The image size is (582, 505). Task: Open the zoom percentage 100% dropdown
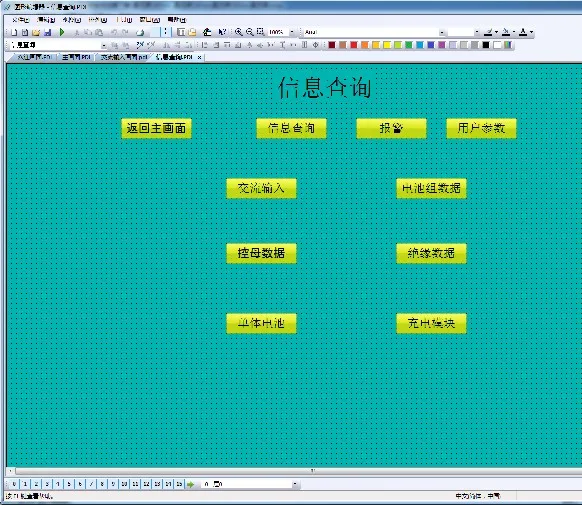point(292,32)
